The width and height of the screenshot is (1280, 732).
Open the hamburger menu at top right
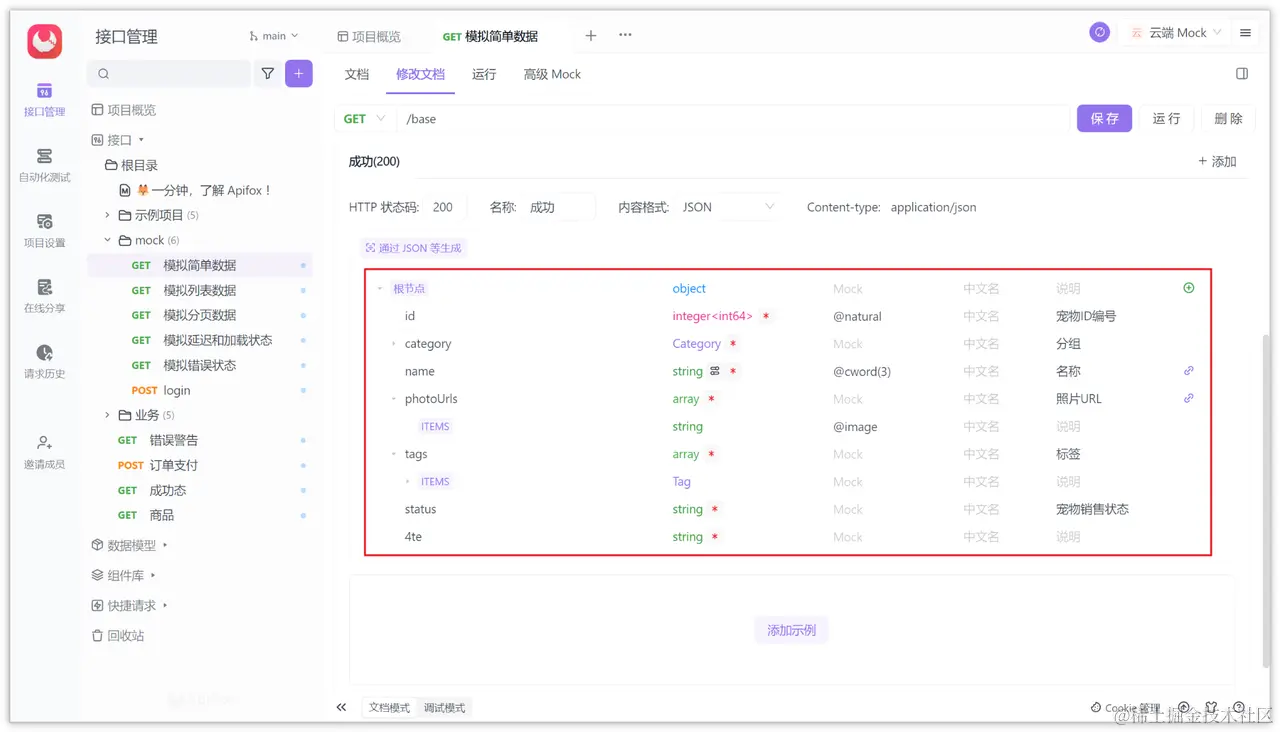coord(1245,31)
